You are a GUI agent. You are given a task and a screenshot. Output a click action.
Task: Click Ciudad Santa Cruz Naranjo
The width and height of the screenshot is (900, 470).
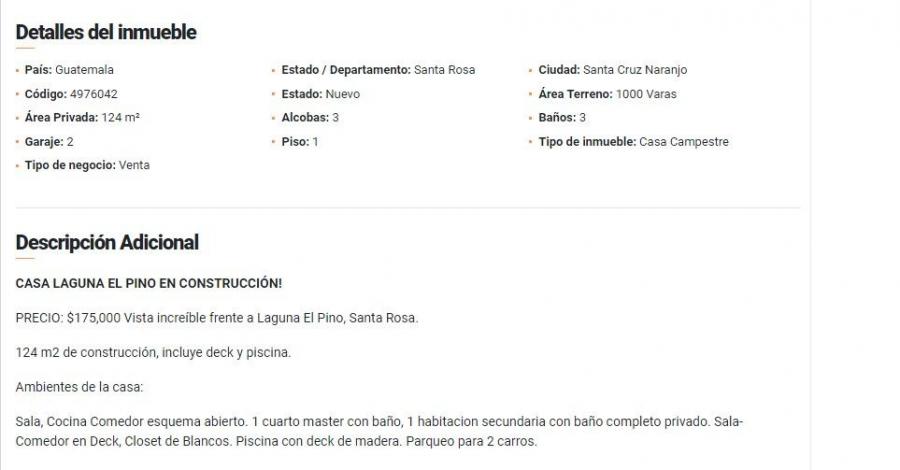(x=612, y=70)
